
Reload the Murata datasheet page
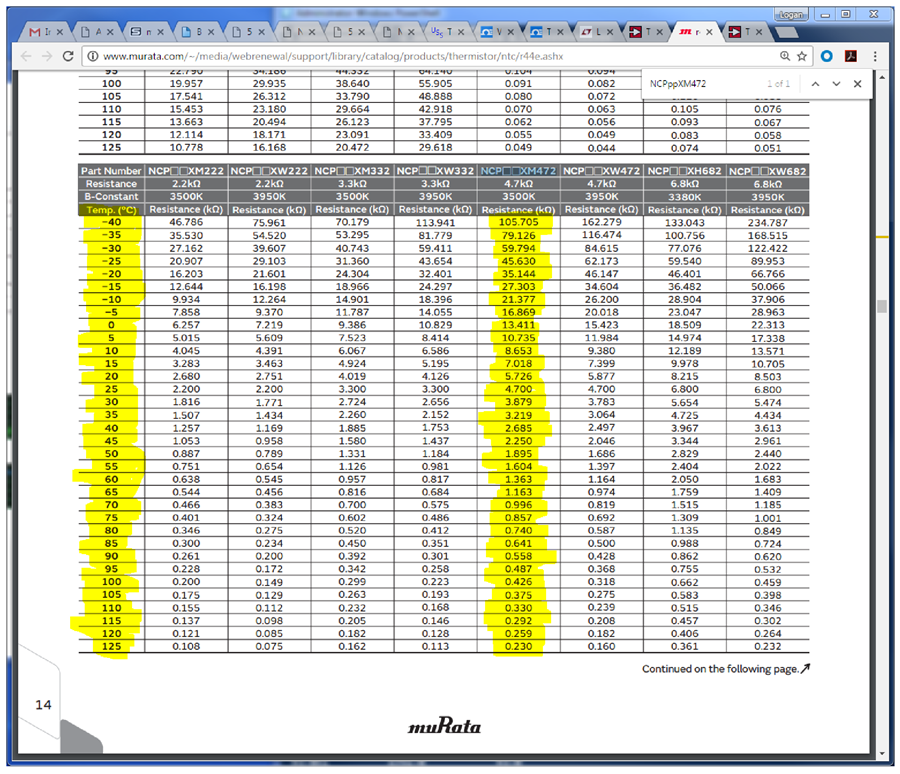click(x=68, y=56)
